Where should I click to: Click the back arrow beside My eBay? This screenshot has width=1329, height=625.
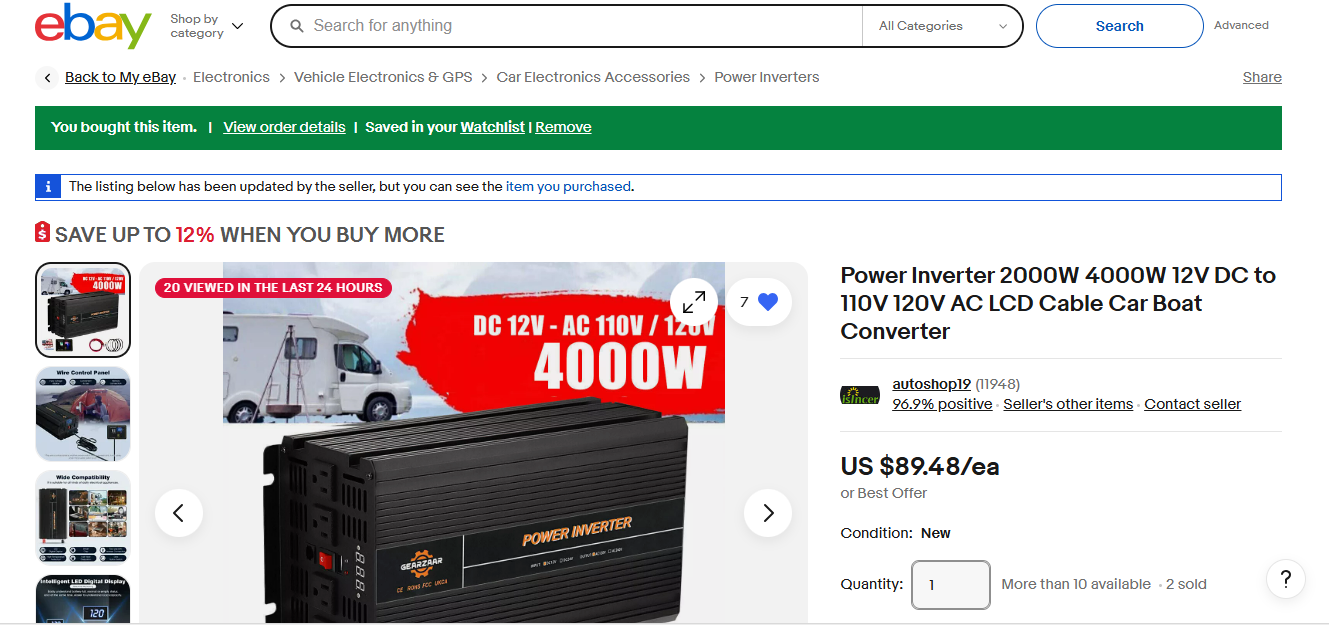47,78
